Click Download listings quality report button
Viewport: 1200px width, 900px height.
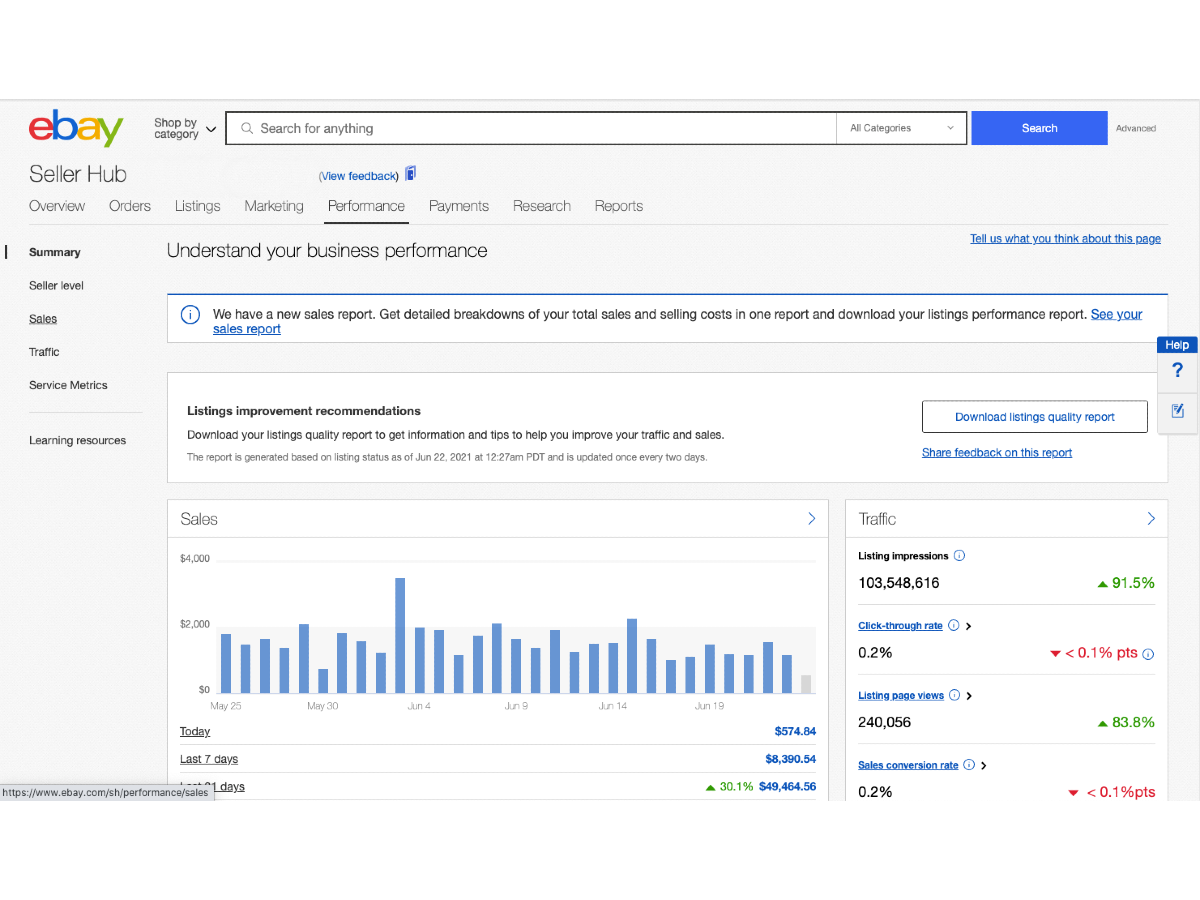[1035, 417]
